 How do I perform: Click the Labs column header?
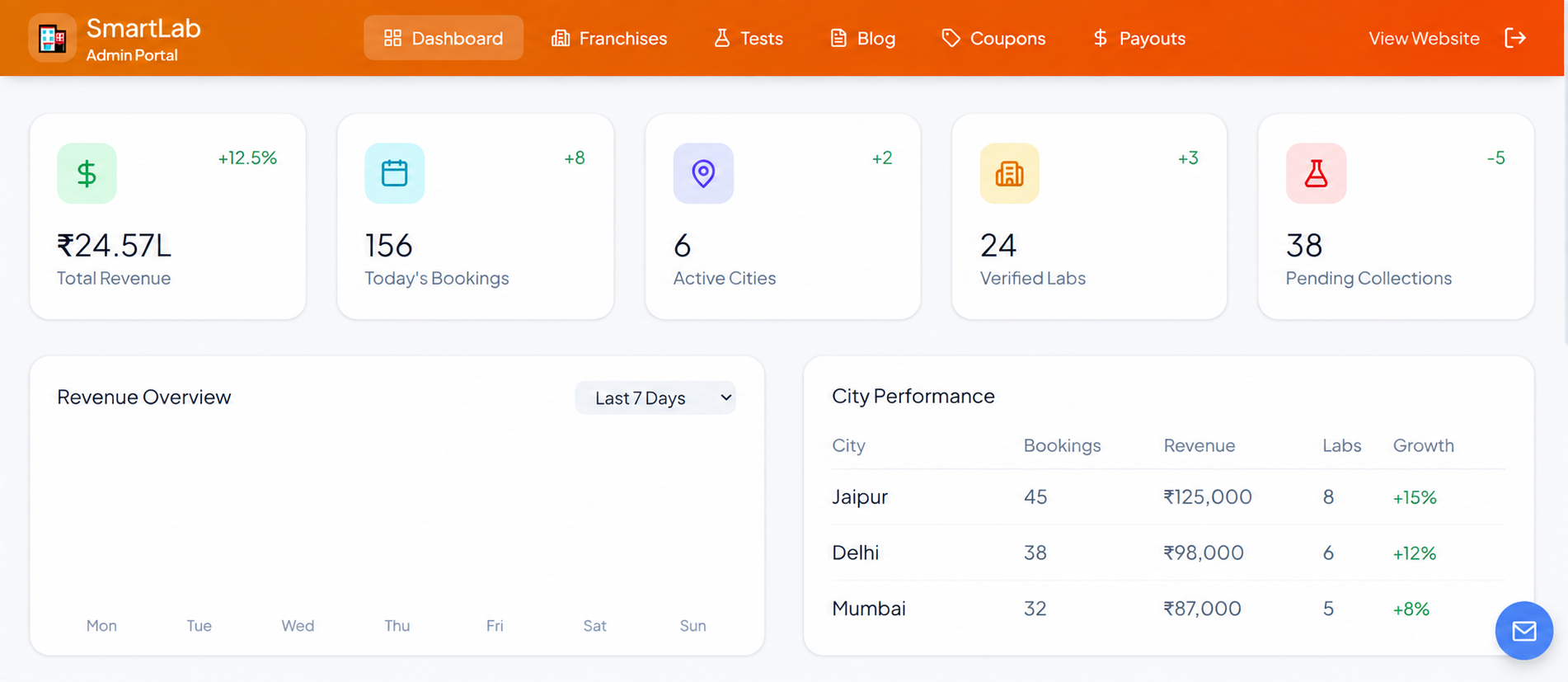click(1341, 445)
